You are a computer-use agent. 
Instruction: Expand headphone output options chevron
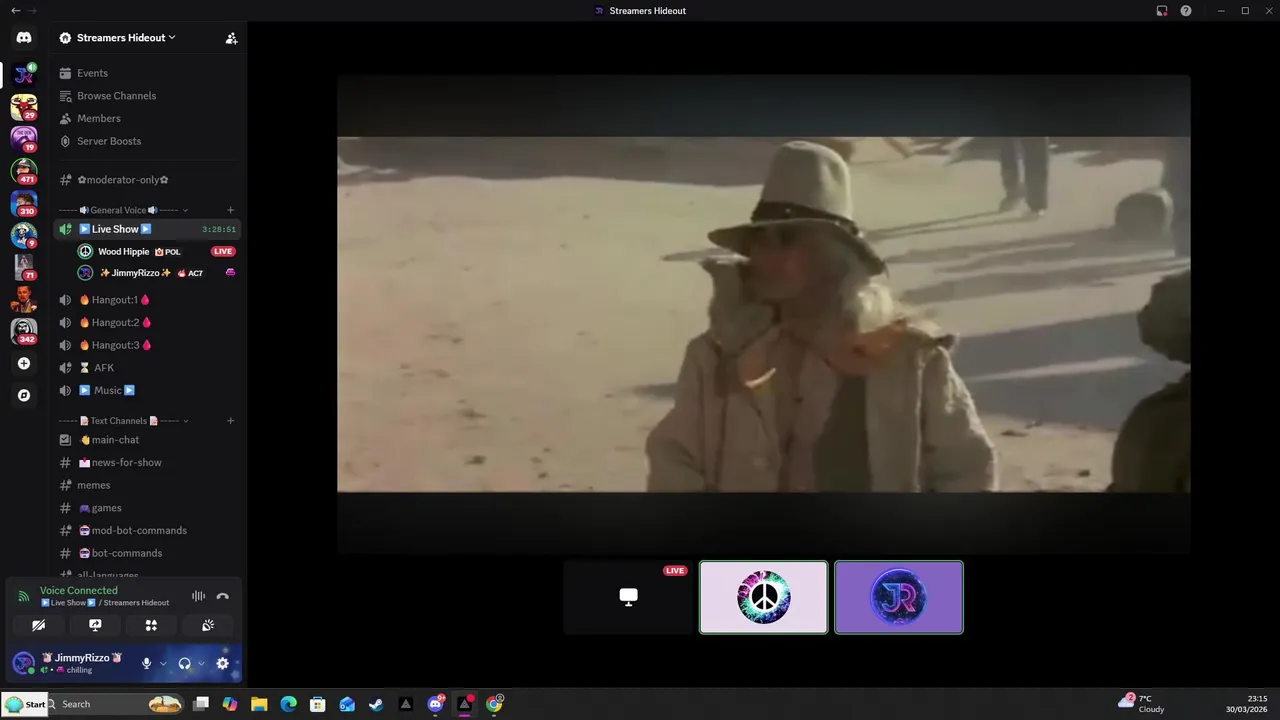point(201,663)
